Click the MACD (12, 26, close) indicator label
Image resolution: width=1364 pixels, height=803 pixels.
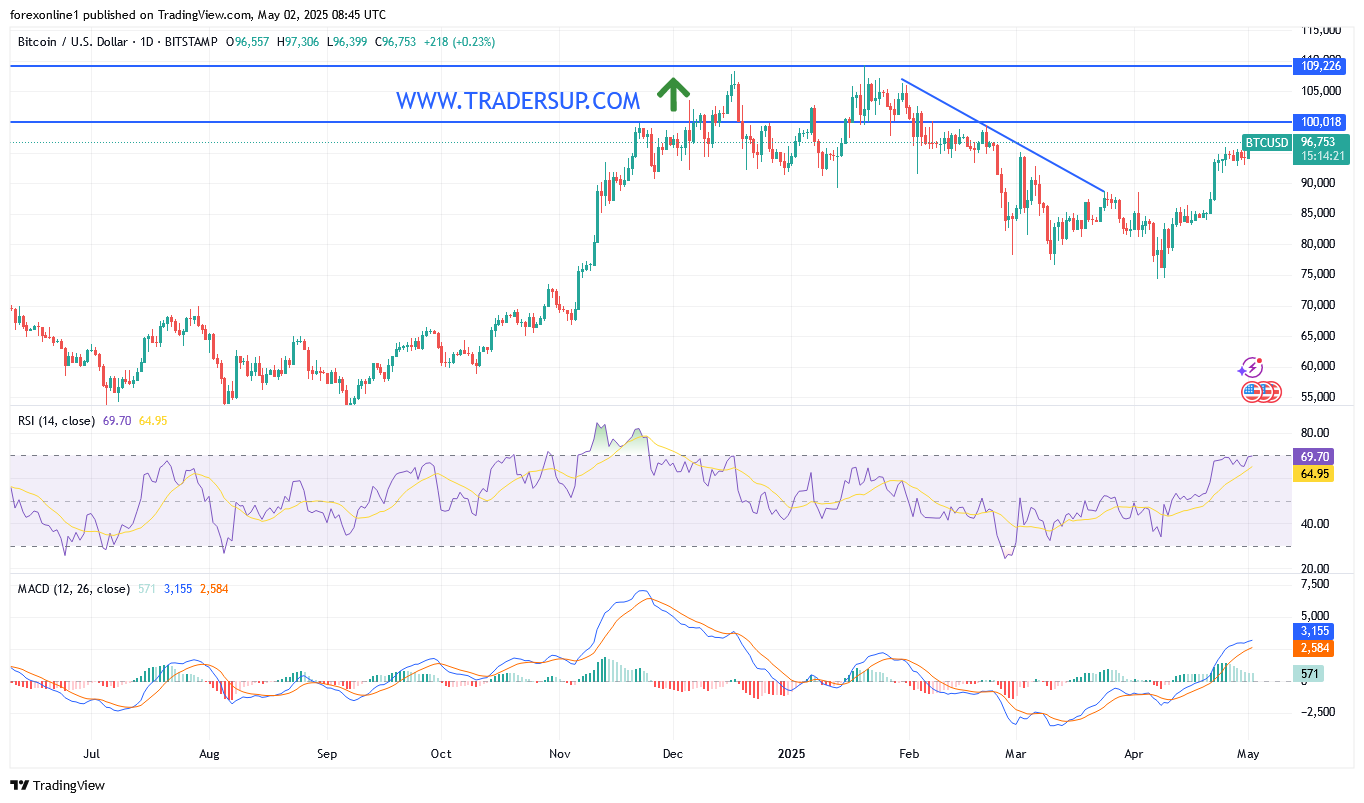click(74, 589)
